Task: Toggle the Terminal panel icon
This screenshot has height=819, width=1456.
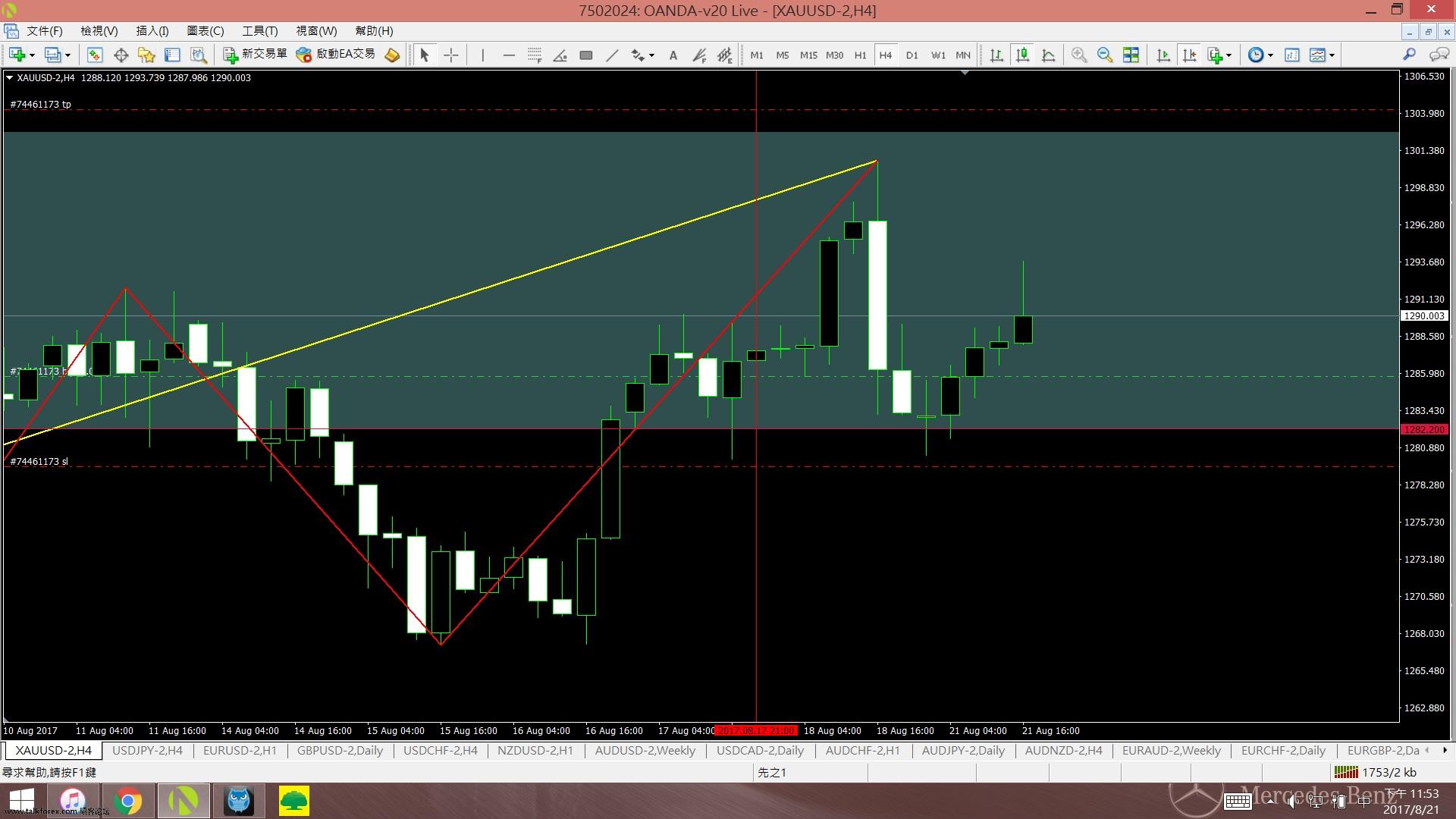Action: pos(172,55)
